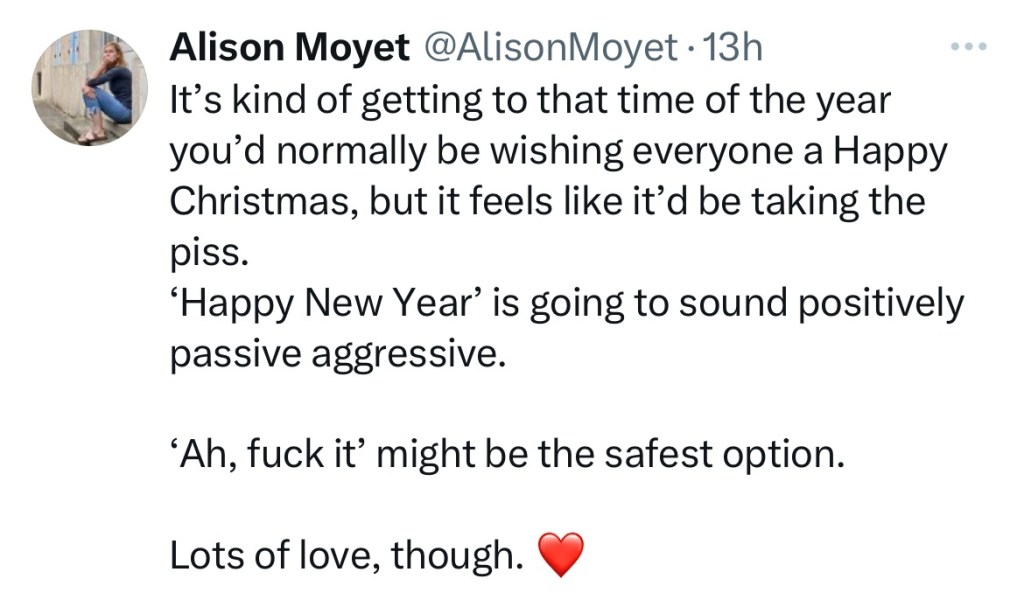Click the words "safest option."
The width and height of the screenshot is (1024, 593).
740,455
